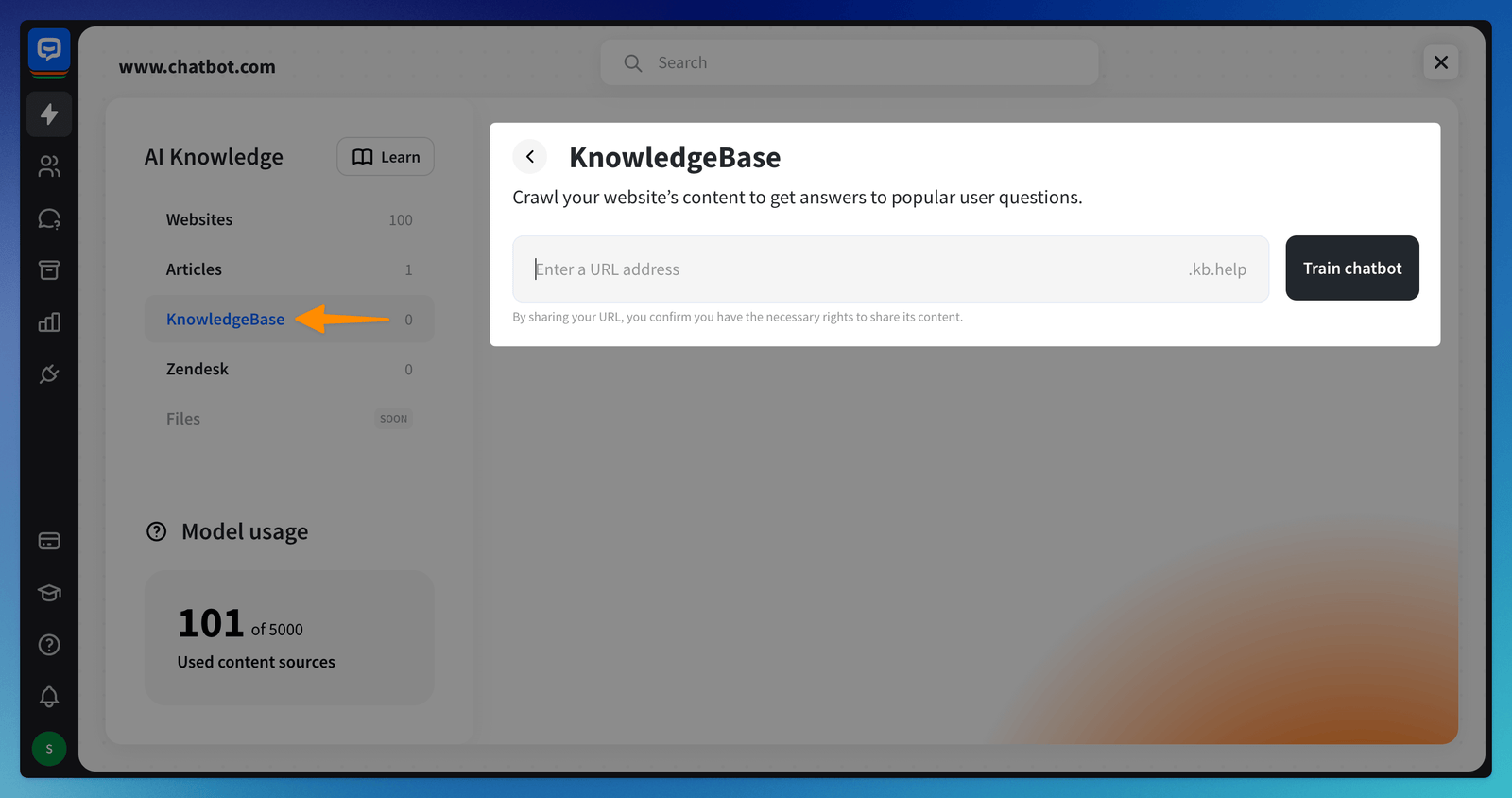Open the integrations plug icon
1512x798 pixels.
[x=49, y=374]
